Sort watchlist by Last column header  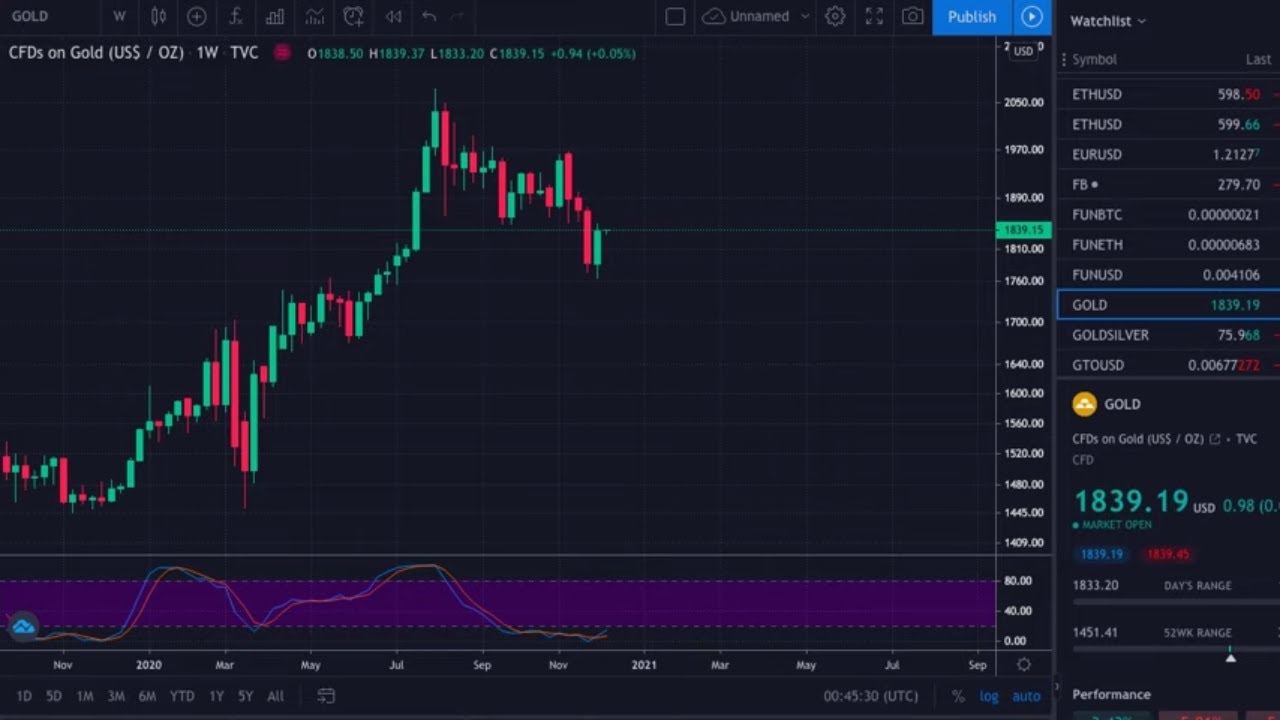[x=1258, y=59]
